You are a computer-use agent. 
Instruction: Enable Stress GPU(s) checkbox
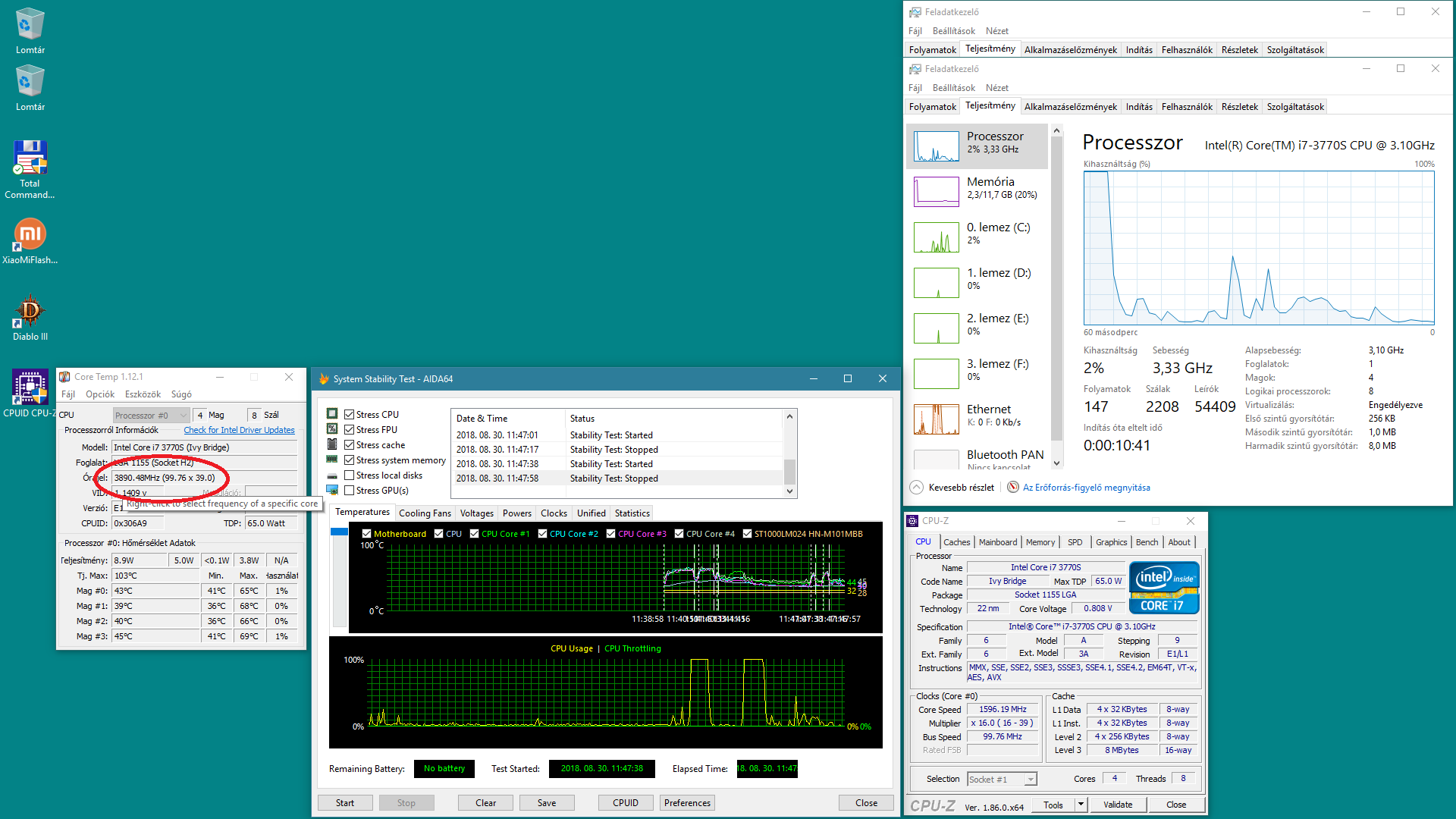pyautogui.click(x=350, y=491)
